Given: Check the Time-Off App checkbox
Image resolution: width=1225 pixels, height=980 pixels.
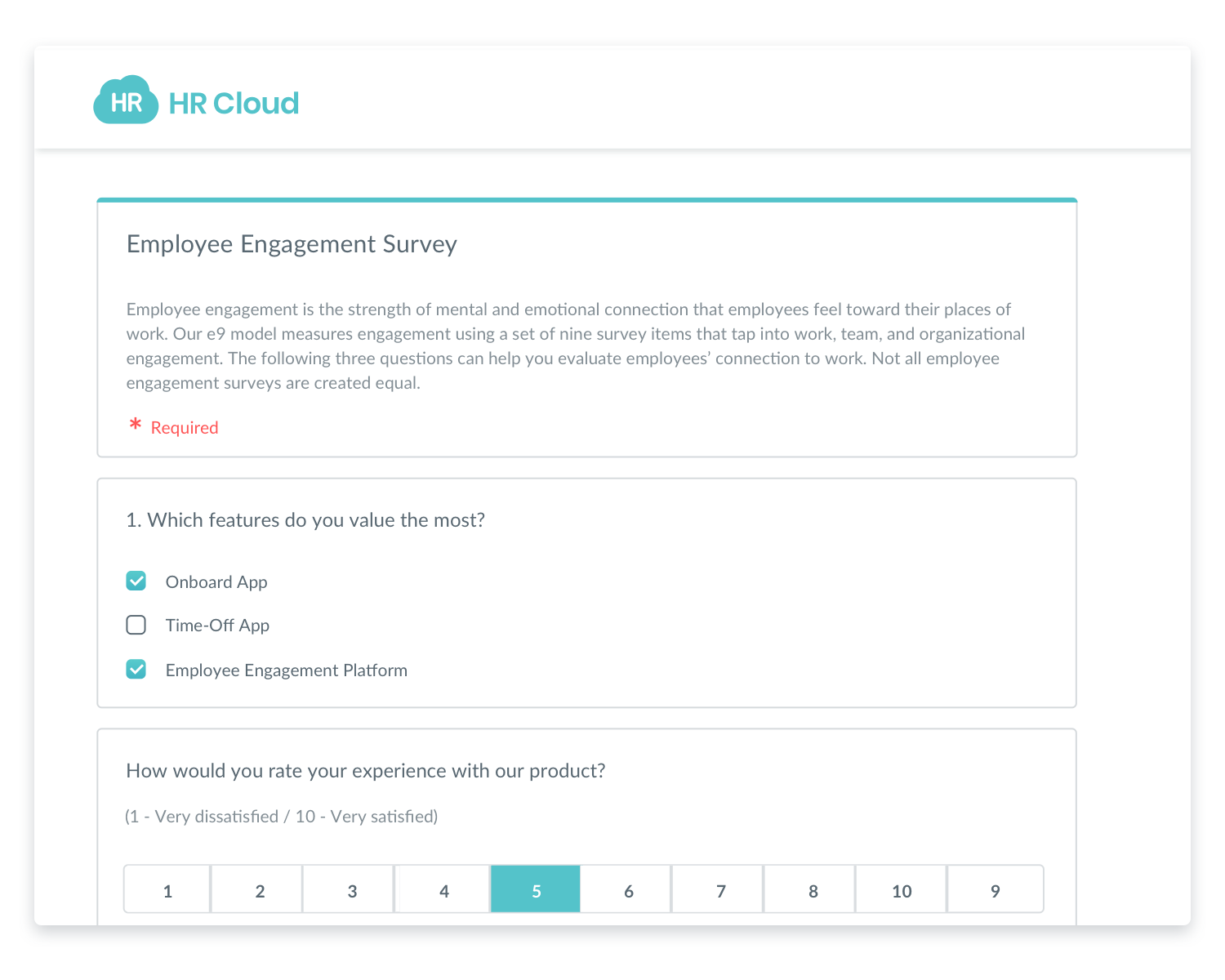Looking at the screenshot, I should click(136, 625).
